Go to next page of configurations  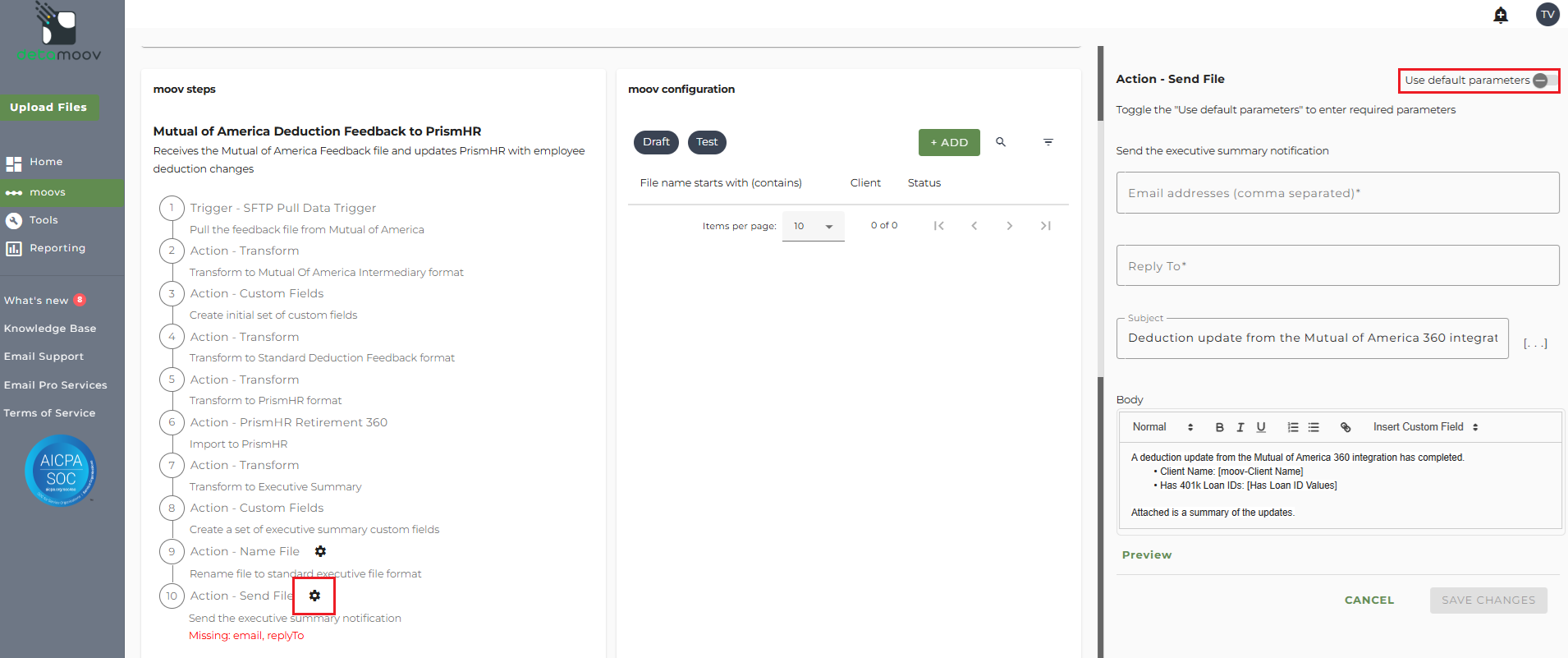(1010, 226)
